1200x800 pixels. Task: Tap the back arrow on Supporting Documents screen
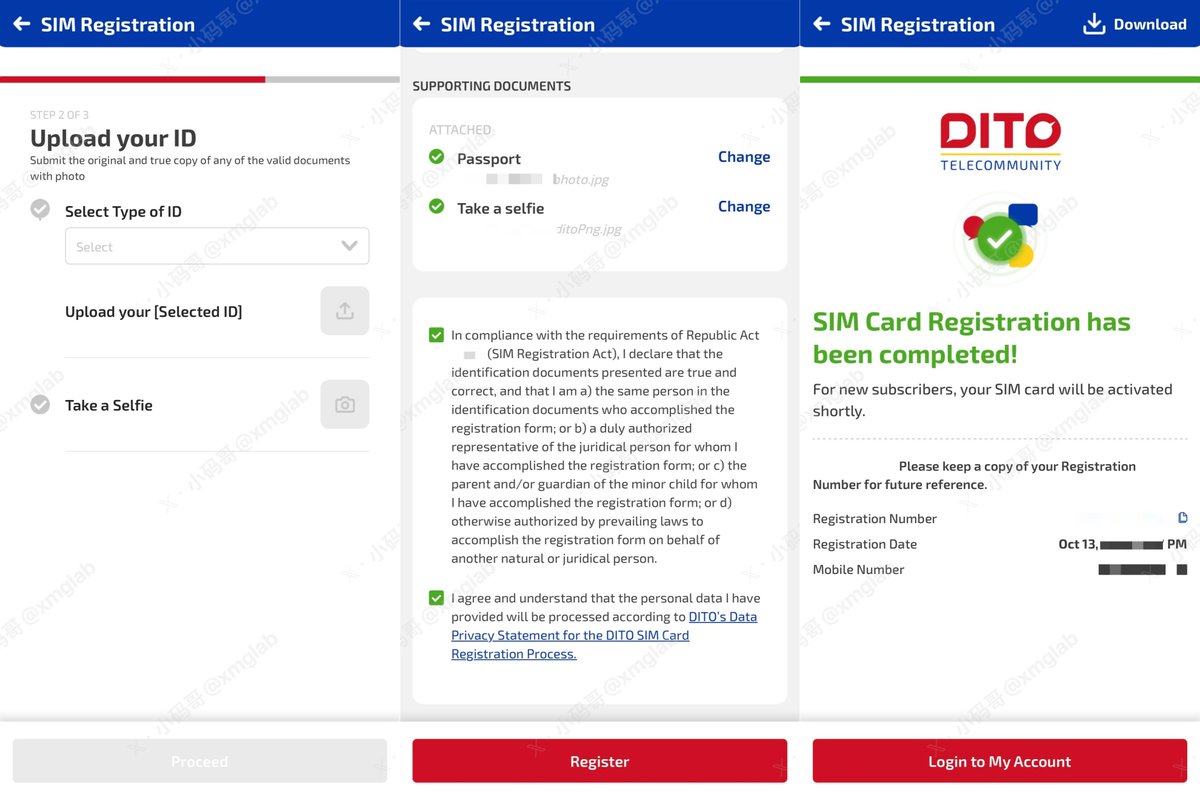pyautogui.click(x=421, y=24)
